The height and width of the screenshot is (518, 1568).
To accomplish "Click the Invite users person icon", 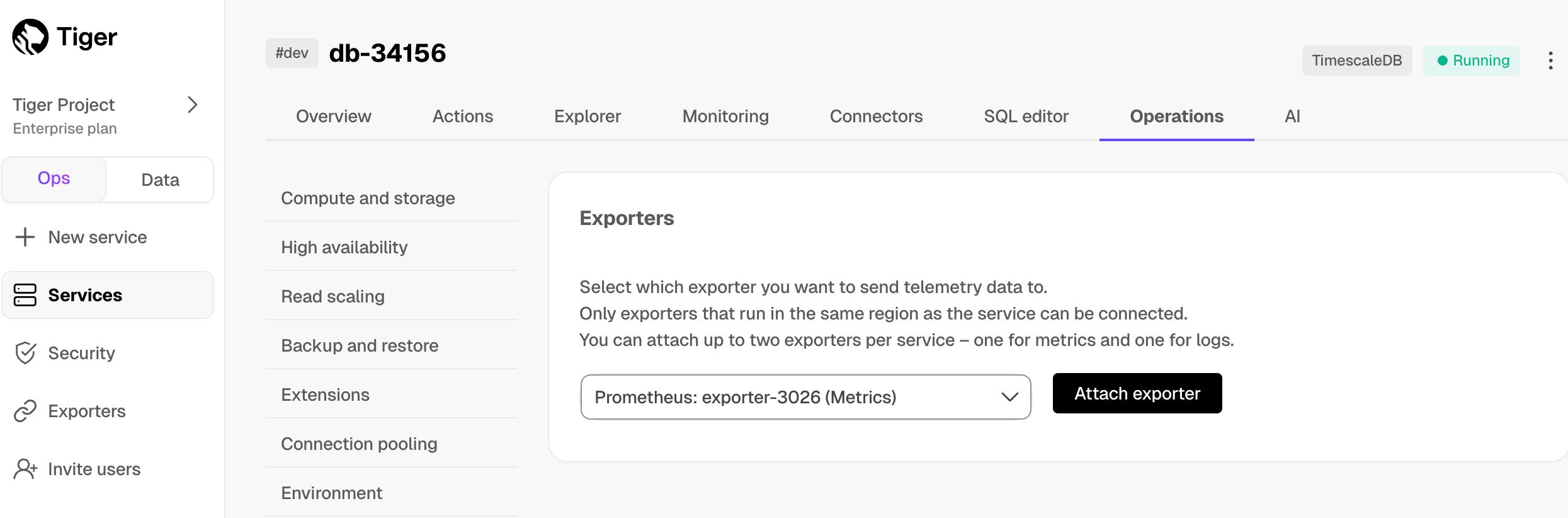I will [x=25, y=469].
